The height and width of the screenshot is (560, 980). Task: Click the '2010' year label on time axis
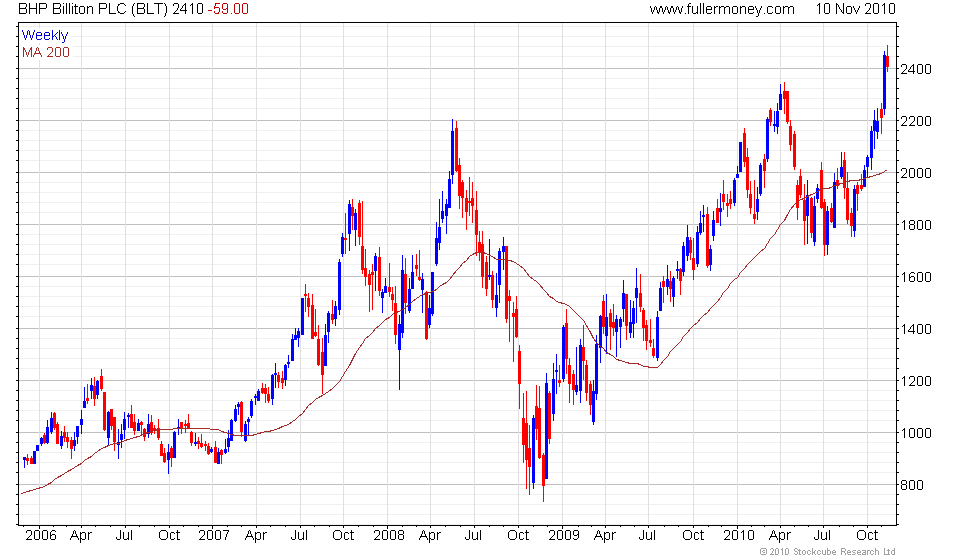pos(739,536)
